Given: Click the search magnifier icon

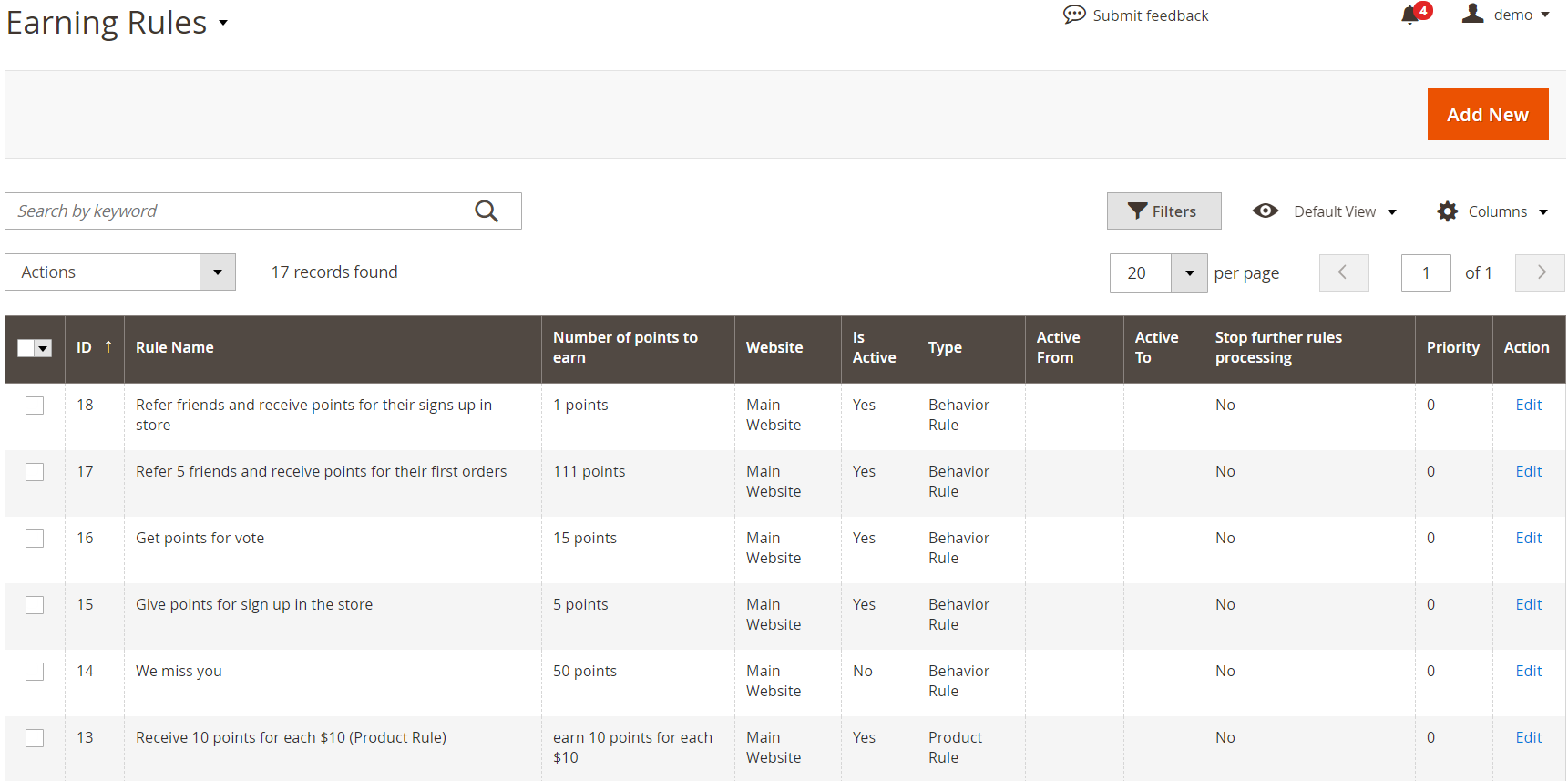Looking at the screenshot, I should [487, 211].
